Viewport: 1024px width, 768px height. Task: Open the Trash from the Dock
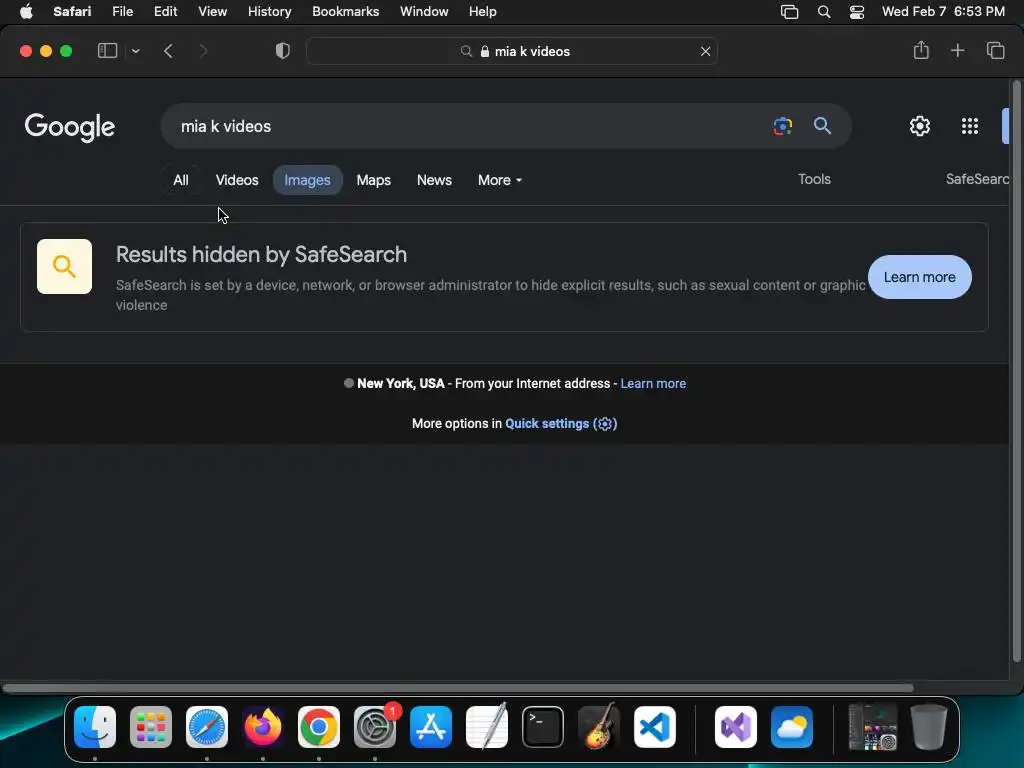coord(929,727)
